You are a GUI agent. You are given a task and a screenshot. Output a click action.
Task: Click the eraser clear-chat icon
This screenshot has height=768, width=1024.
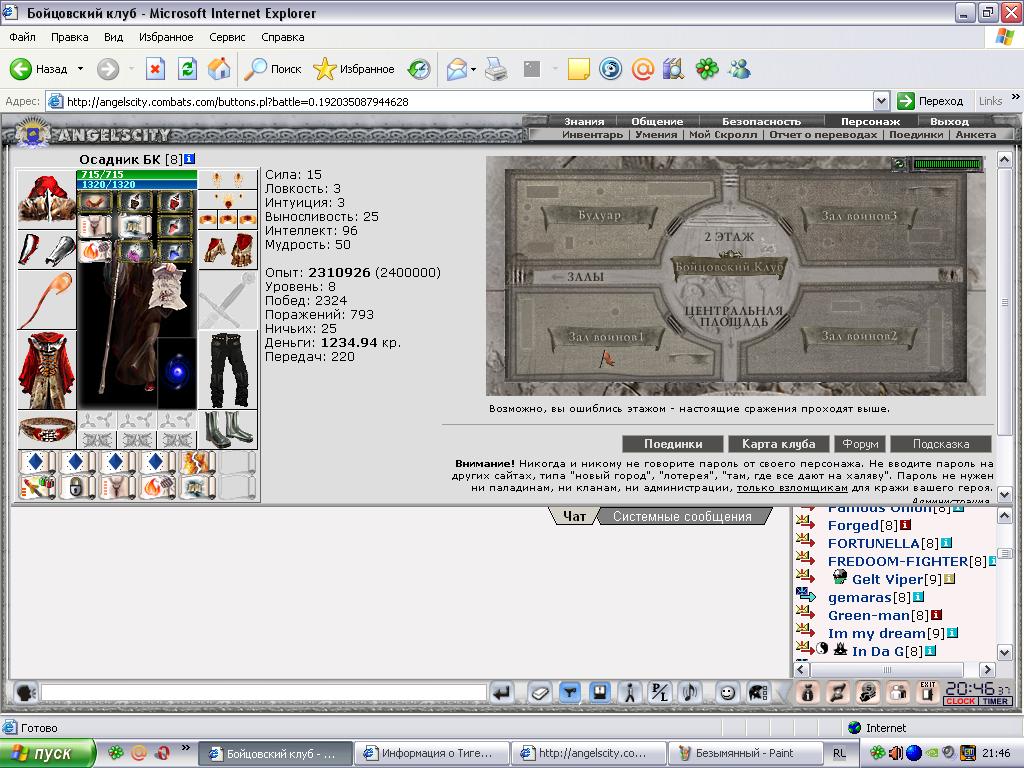click(x=539, y=692)
